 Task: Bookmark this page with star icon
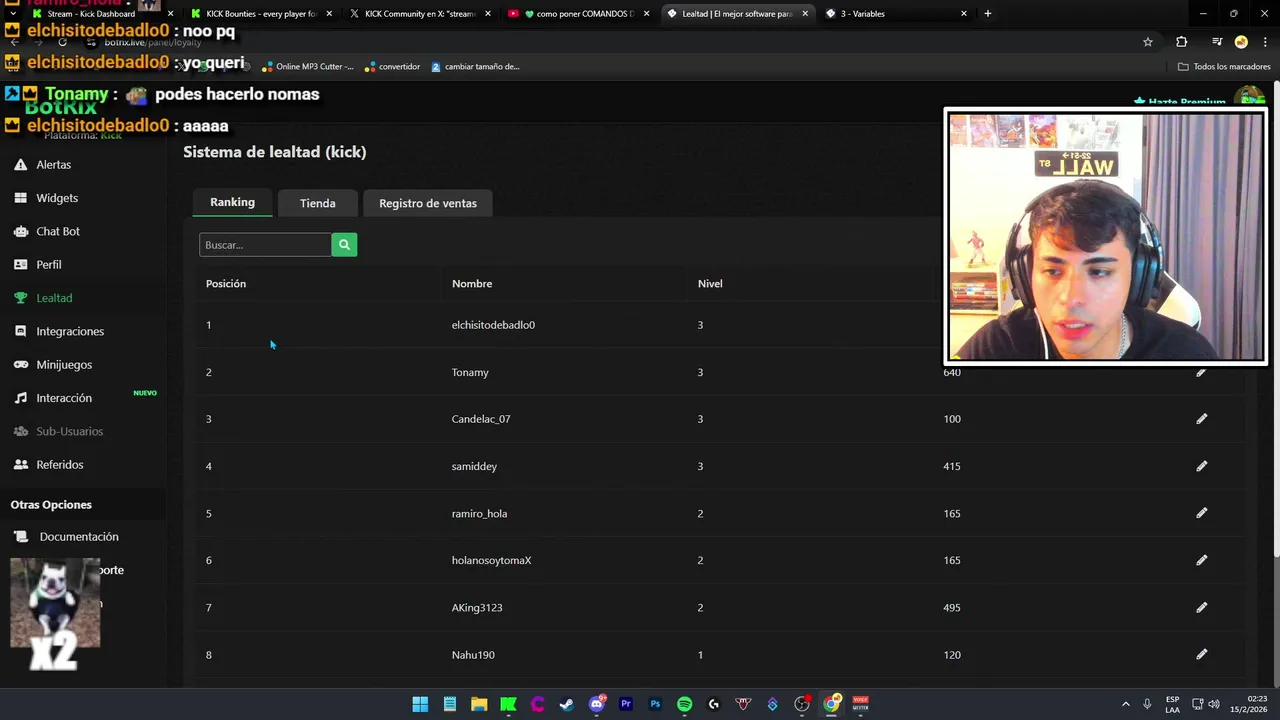[1148, 42]
